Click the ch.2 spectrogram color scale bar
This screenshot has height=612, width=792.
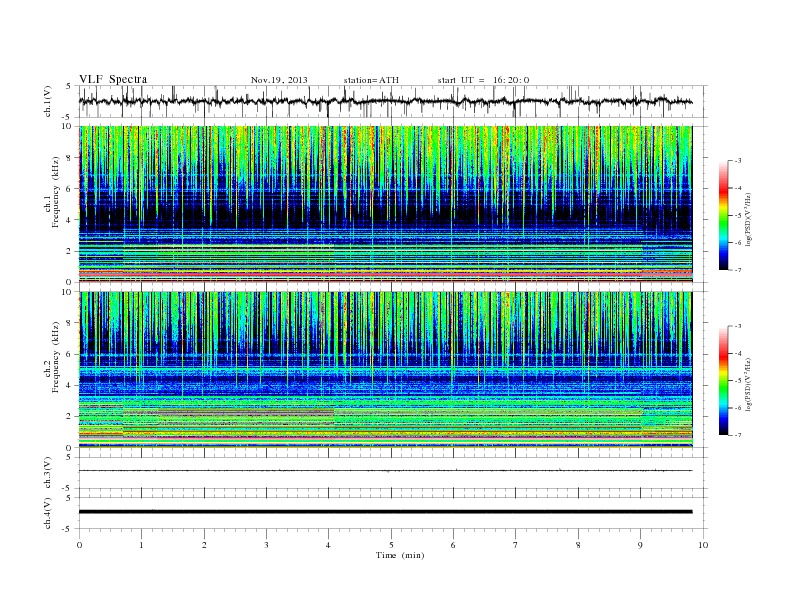click(x=724, y=380)
